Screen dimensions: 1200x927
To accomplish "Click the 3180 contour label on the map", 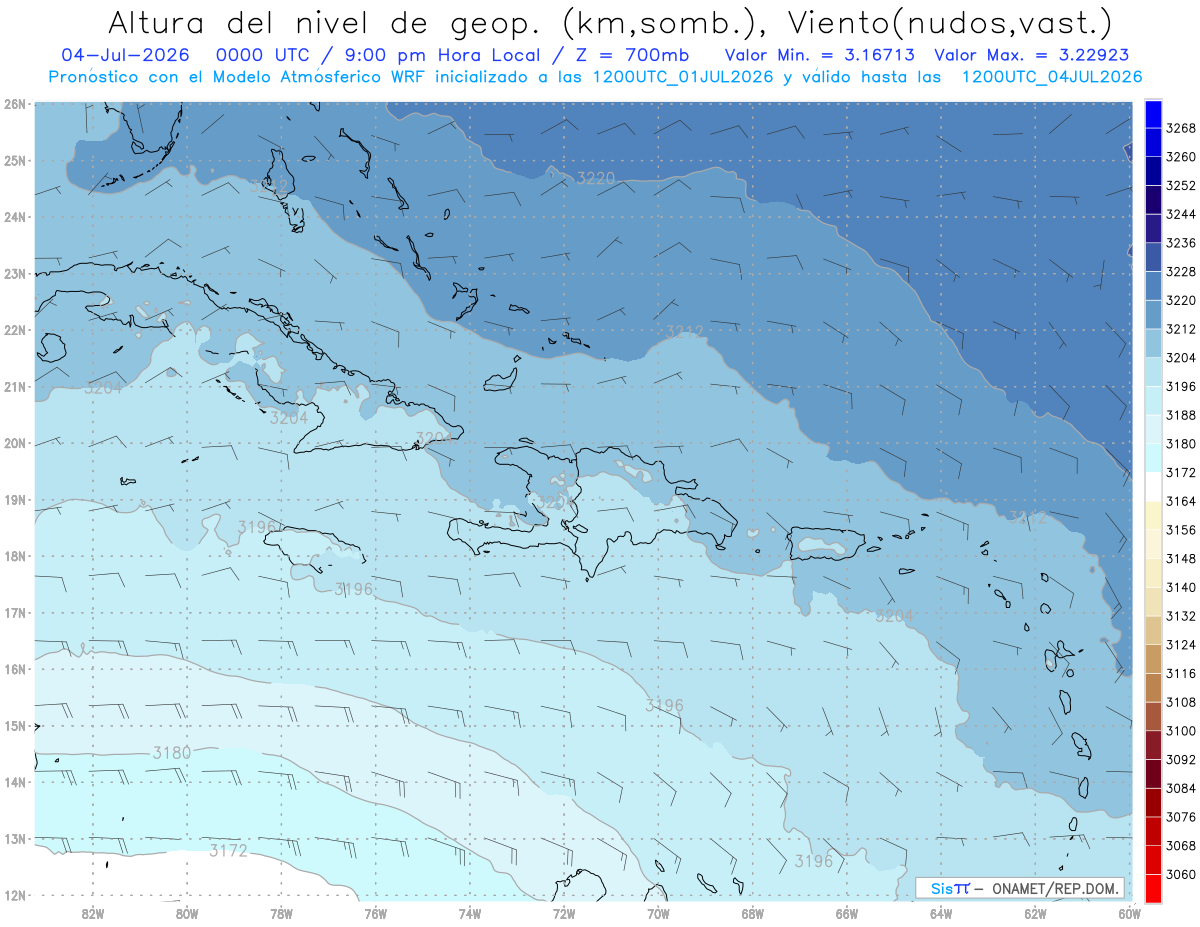I will pos(172,752).
